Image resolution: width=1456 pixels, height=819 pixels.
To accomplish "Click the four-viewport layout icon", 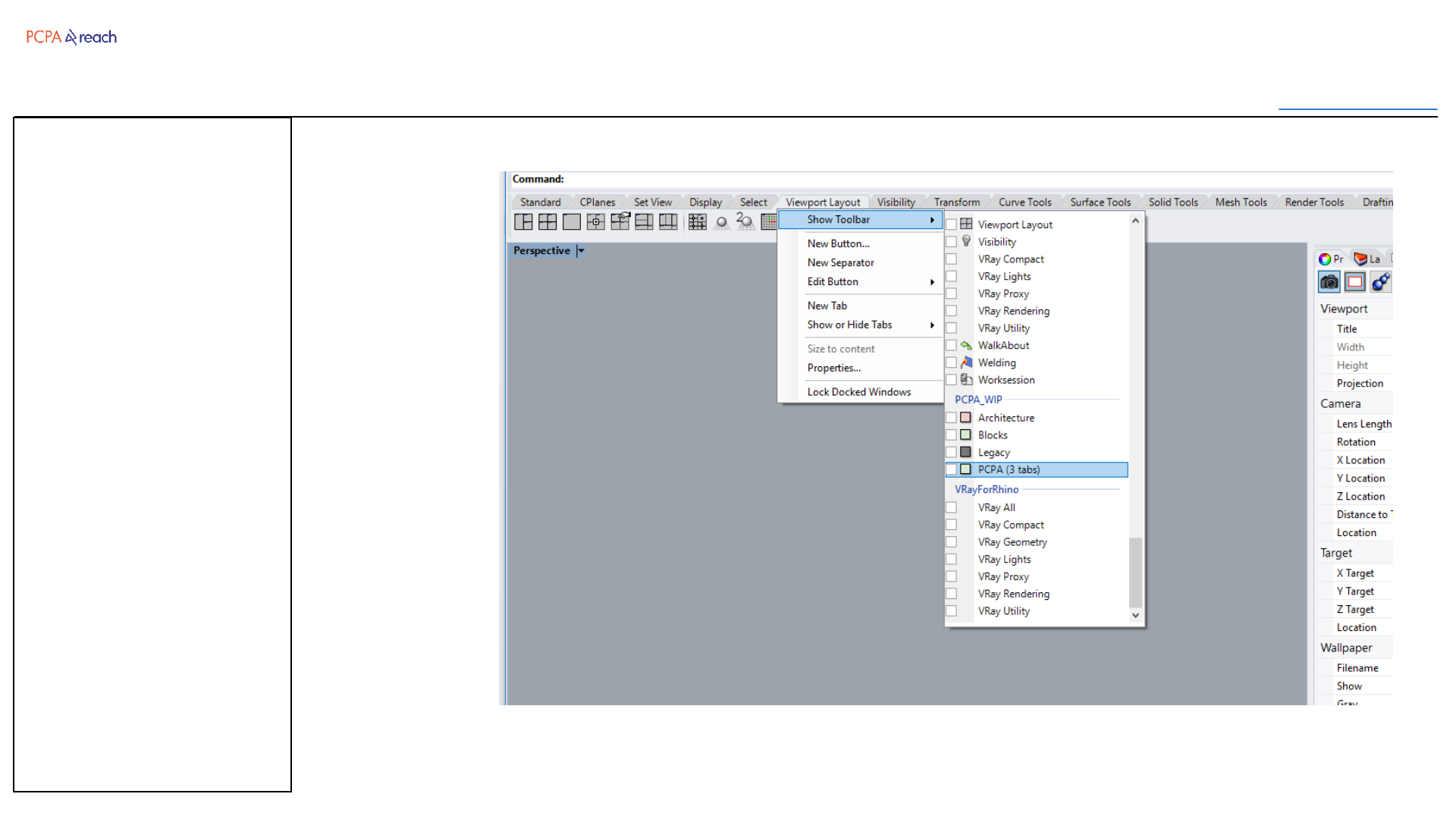I will [x=548, y=221].
